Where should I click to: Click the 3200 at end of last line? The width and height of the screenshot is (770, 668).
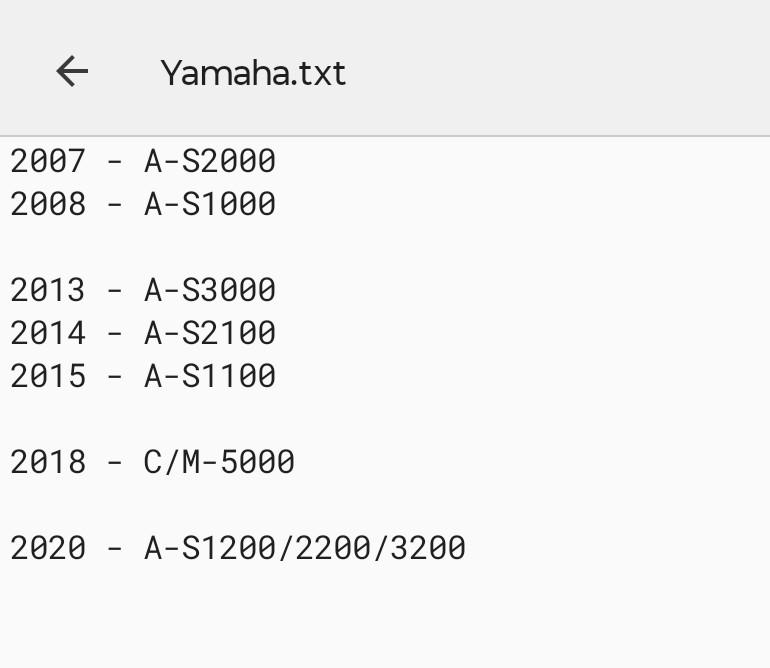click(428, 548)
